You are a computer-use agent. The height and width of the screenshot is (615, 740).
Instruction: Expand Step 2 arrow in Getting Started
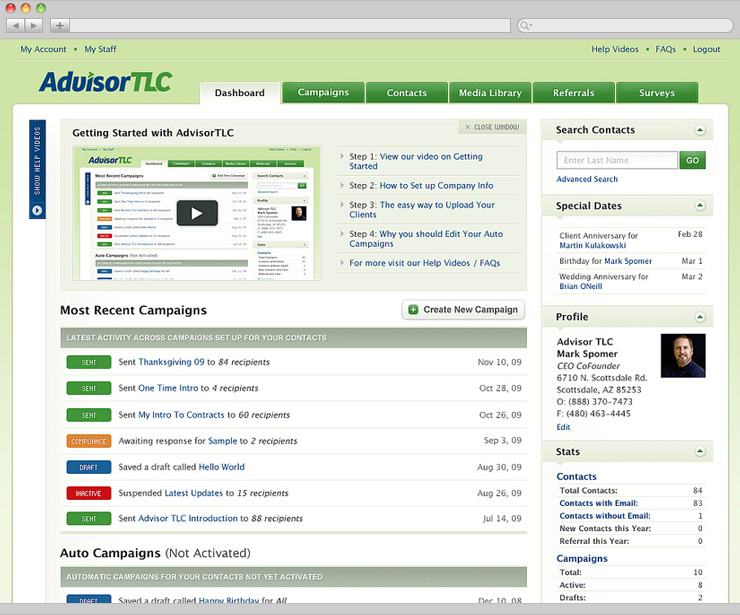pyautogui.click(x=342, y=185)
